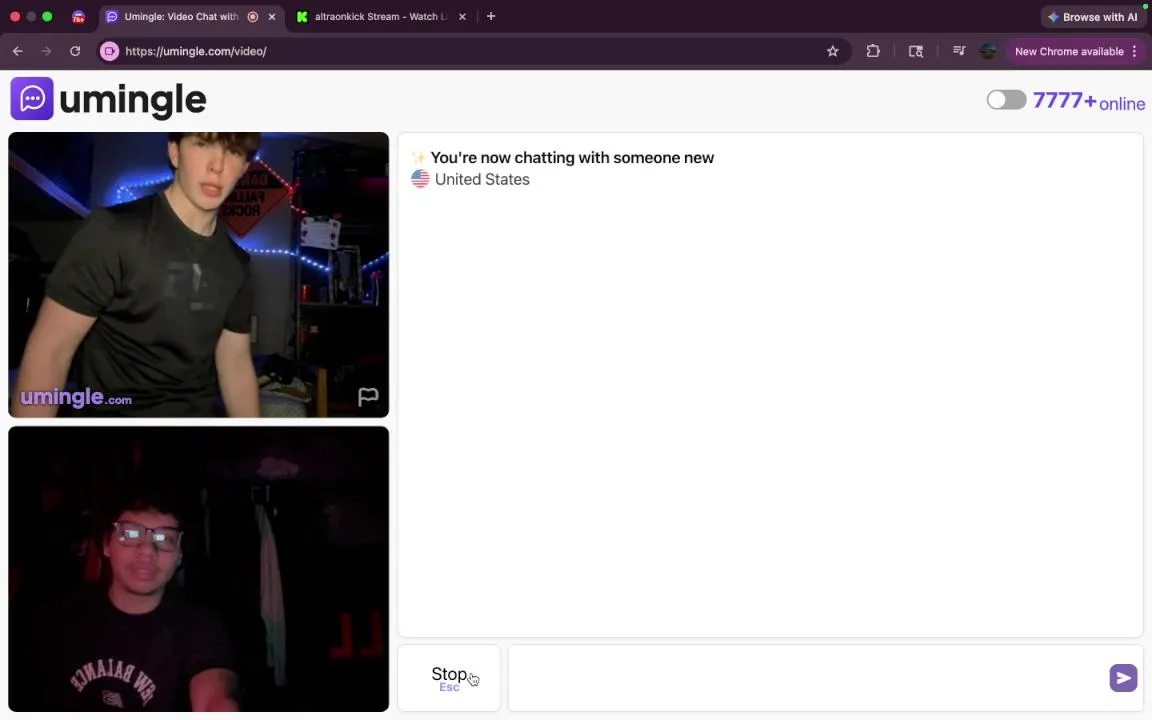Click the Stop button

[x=449, y=678]
